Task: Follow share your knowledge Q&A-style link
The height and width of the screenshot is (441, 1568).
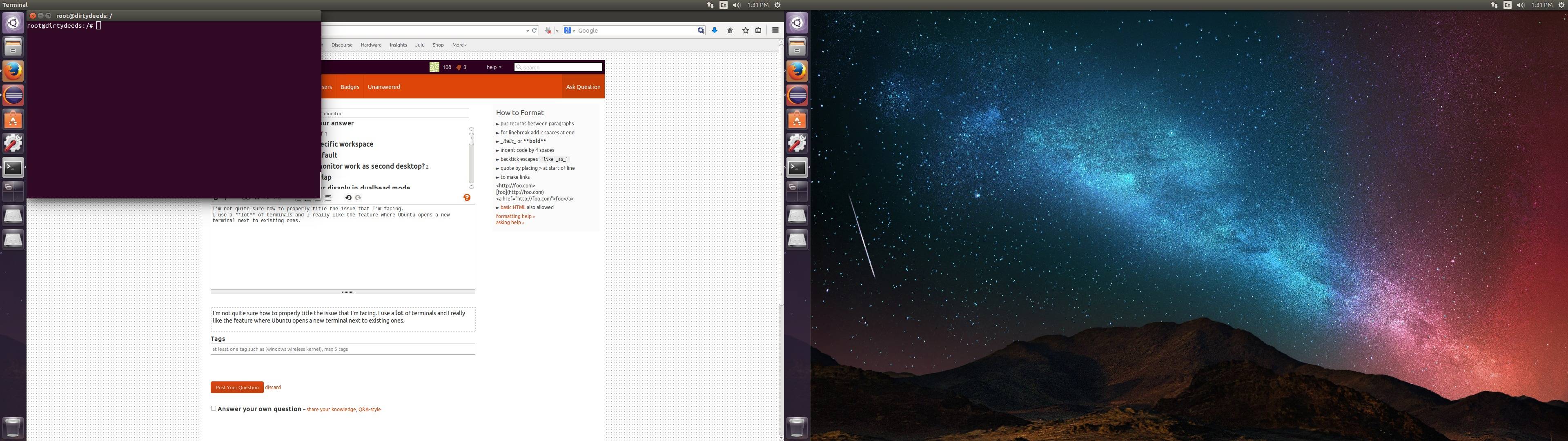Action: pyautogui.click(x=343, y=409)
